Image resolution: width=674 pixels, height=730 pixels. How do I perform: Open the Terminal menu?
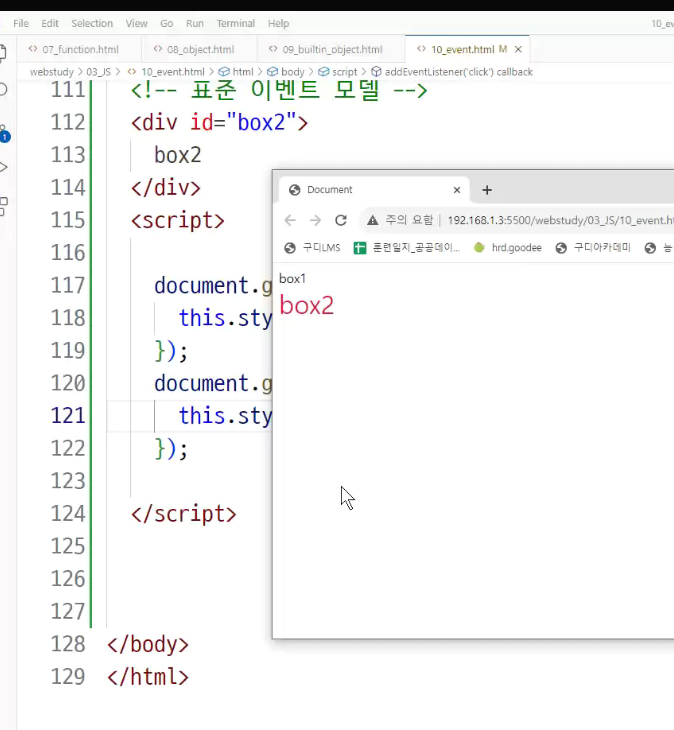click(236, 23)
